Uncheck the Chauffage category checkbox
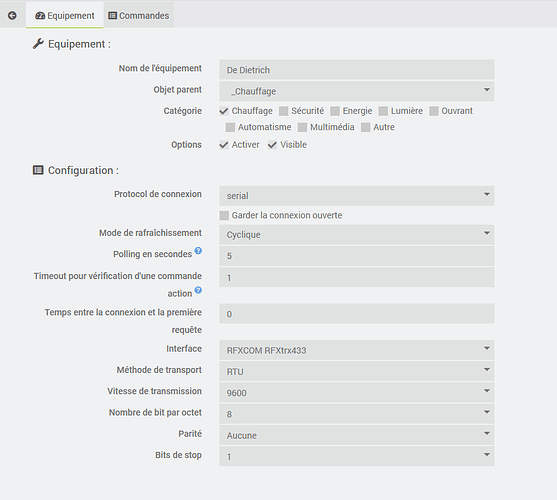 pos(223,111)
